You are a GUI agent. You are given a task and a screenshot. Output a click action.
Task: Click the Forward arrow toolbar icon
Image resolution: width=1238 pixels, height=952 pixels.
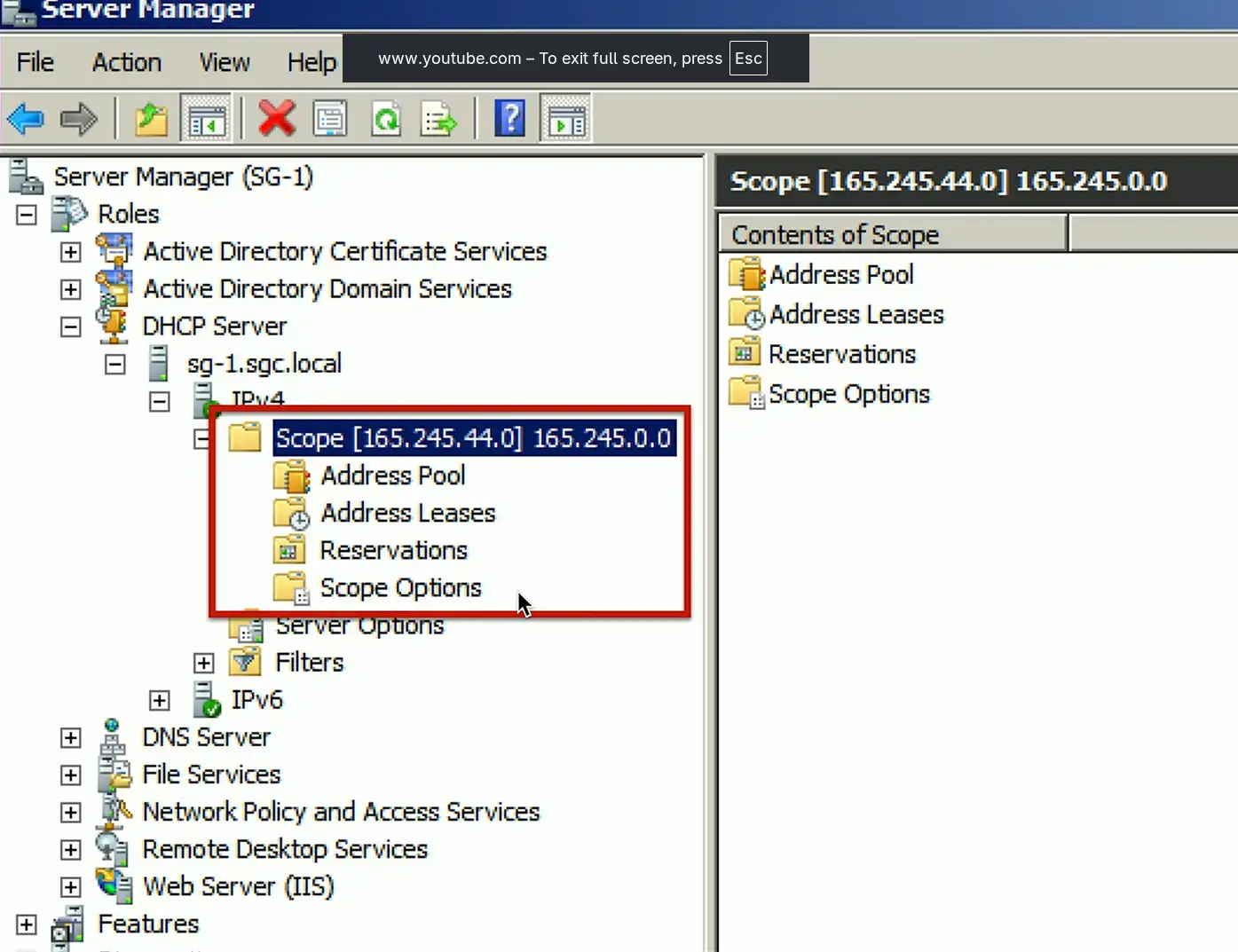[x=79, y=118]
